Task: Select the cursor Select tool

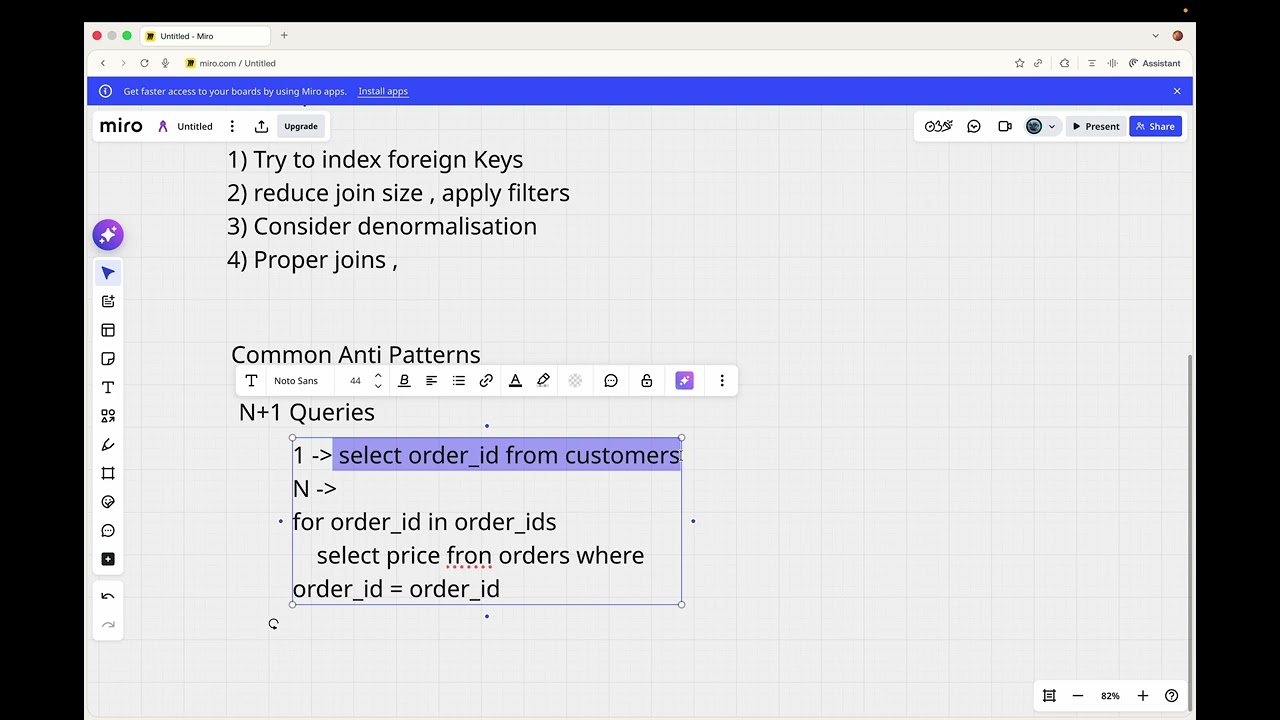Action: coord(108,273)
